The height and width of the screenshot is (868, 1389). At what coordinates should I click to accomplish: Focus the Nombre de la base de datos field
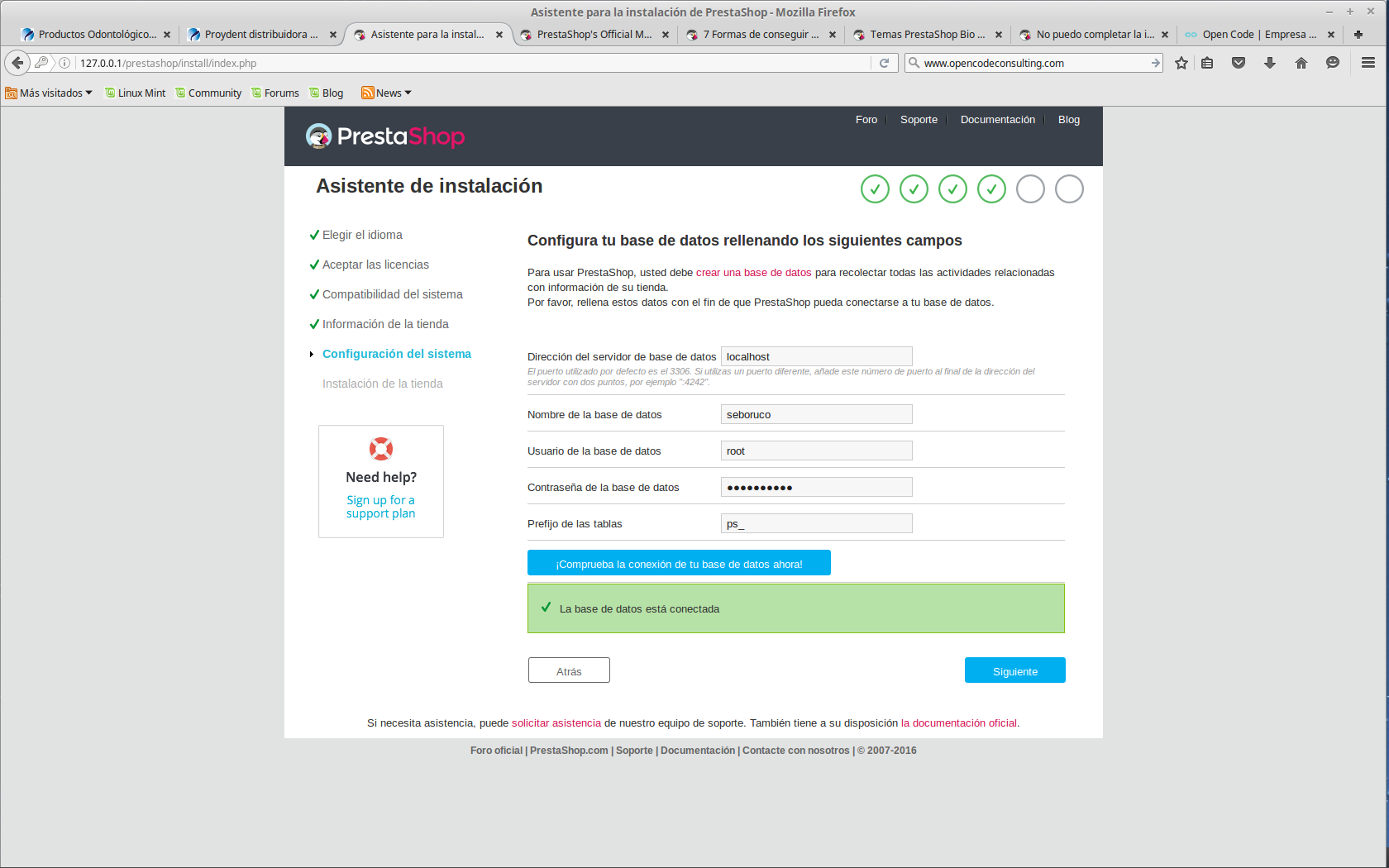click(x=817, y=414)
